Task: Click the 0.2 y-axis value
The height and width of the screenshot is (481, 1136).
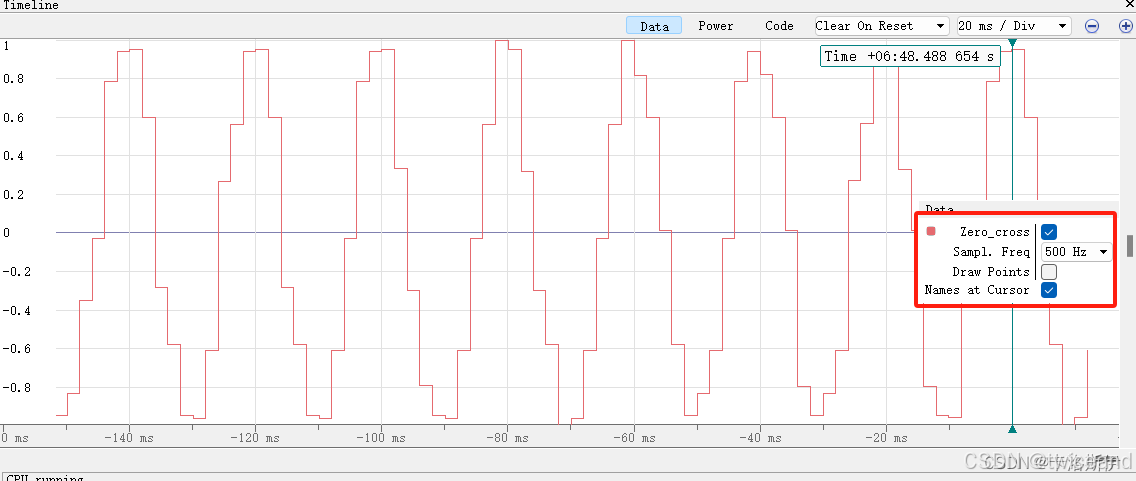Action: [x=13, y=194]
